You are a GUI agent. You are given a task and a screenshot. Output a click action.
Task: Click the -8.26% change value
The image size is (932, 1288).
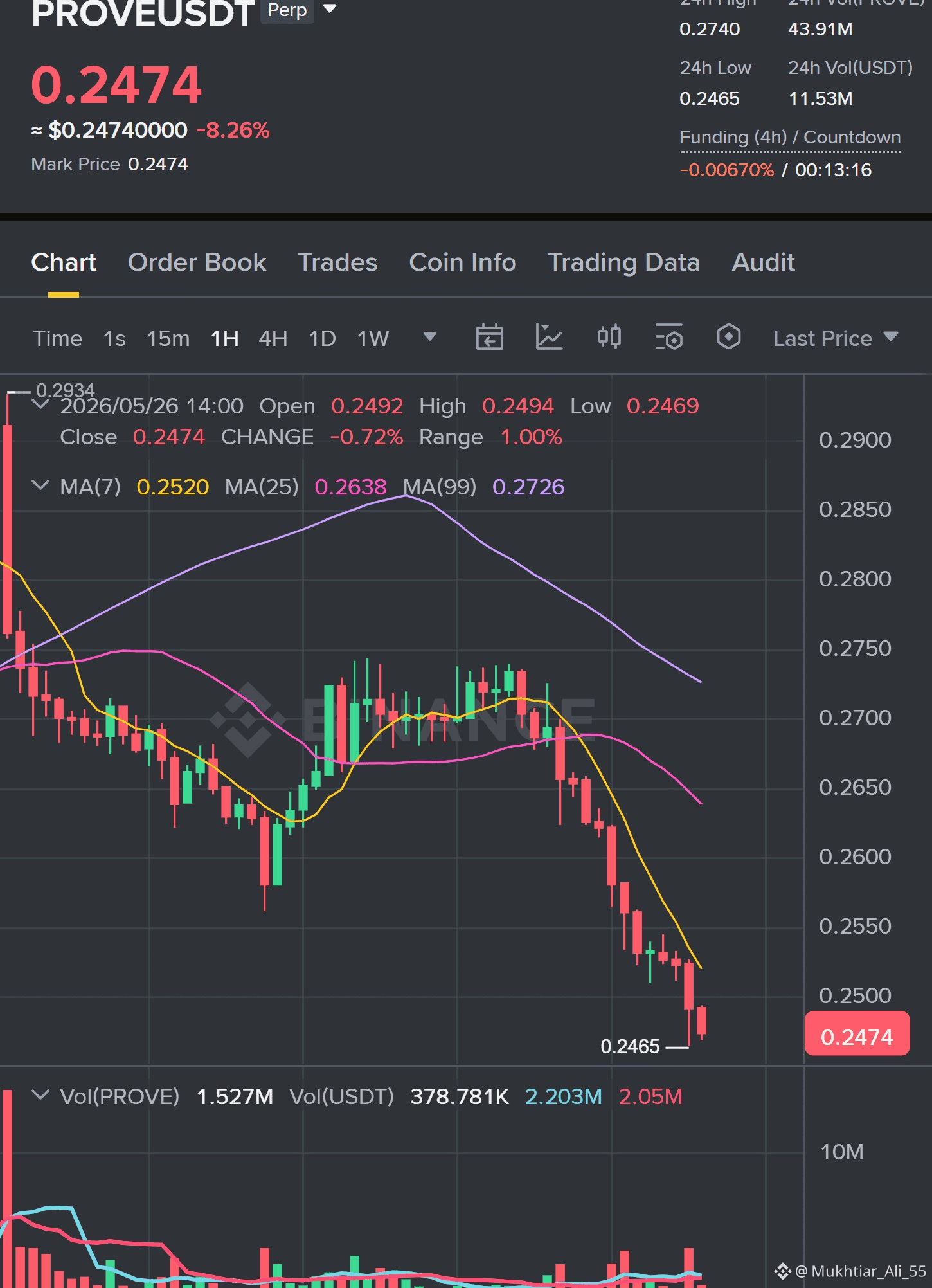point(233,131)
